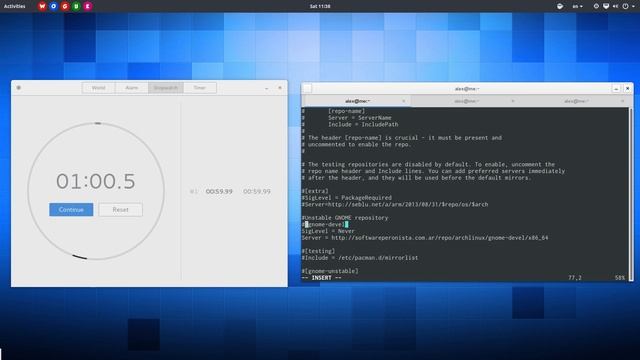Viewport: 640px width, 360px height.
Task: Click the network icon in the top bar
Action: pyautogui.click(x=606, y=6)
